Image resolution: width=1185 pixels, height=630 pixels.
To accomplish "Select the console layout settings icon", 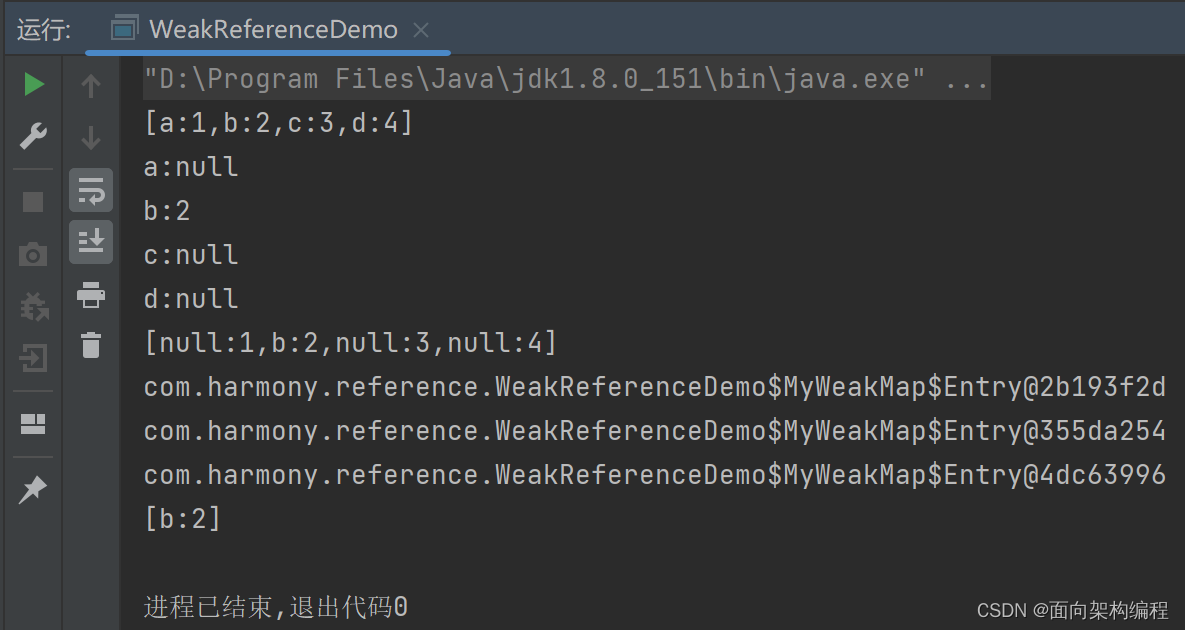I will pyautogui.click(x=33, y=424).
